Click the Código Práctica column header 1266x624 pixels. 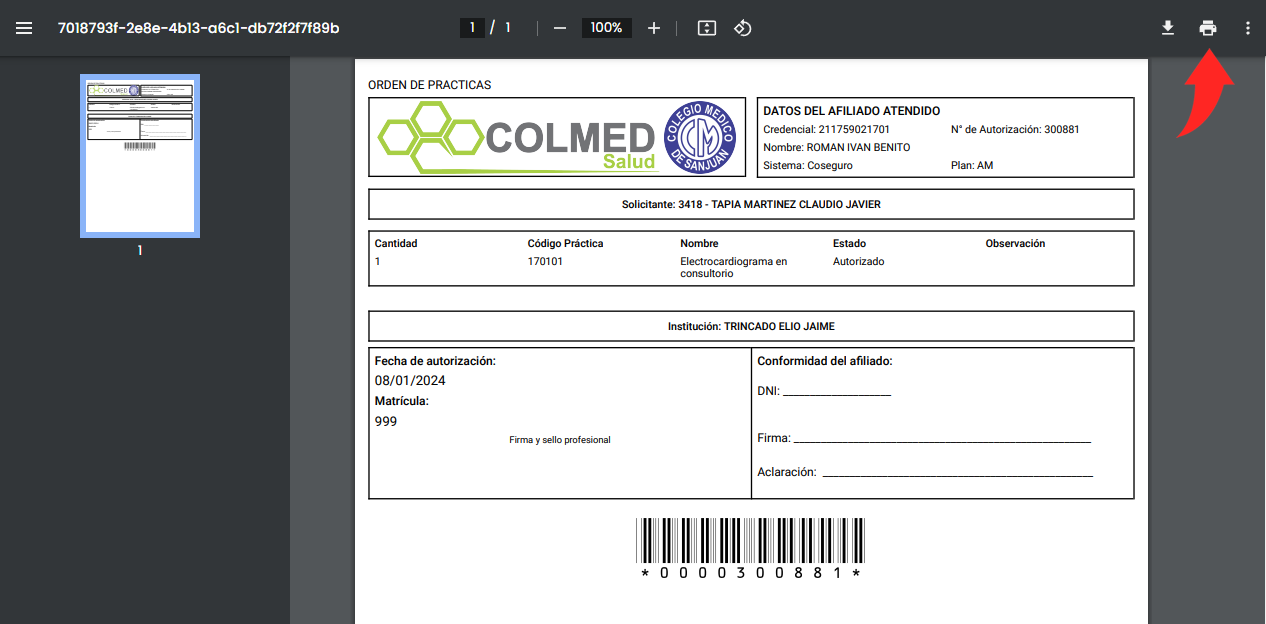565,243
